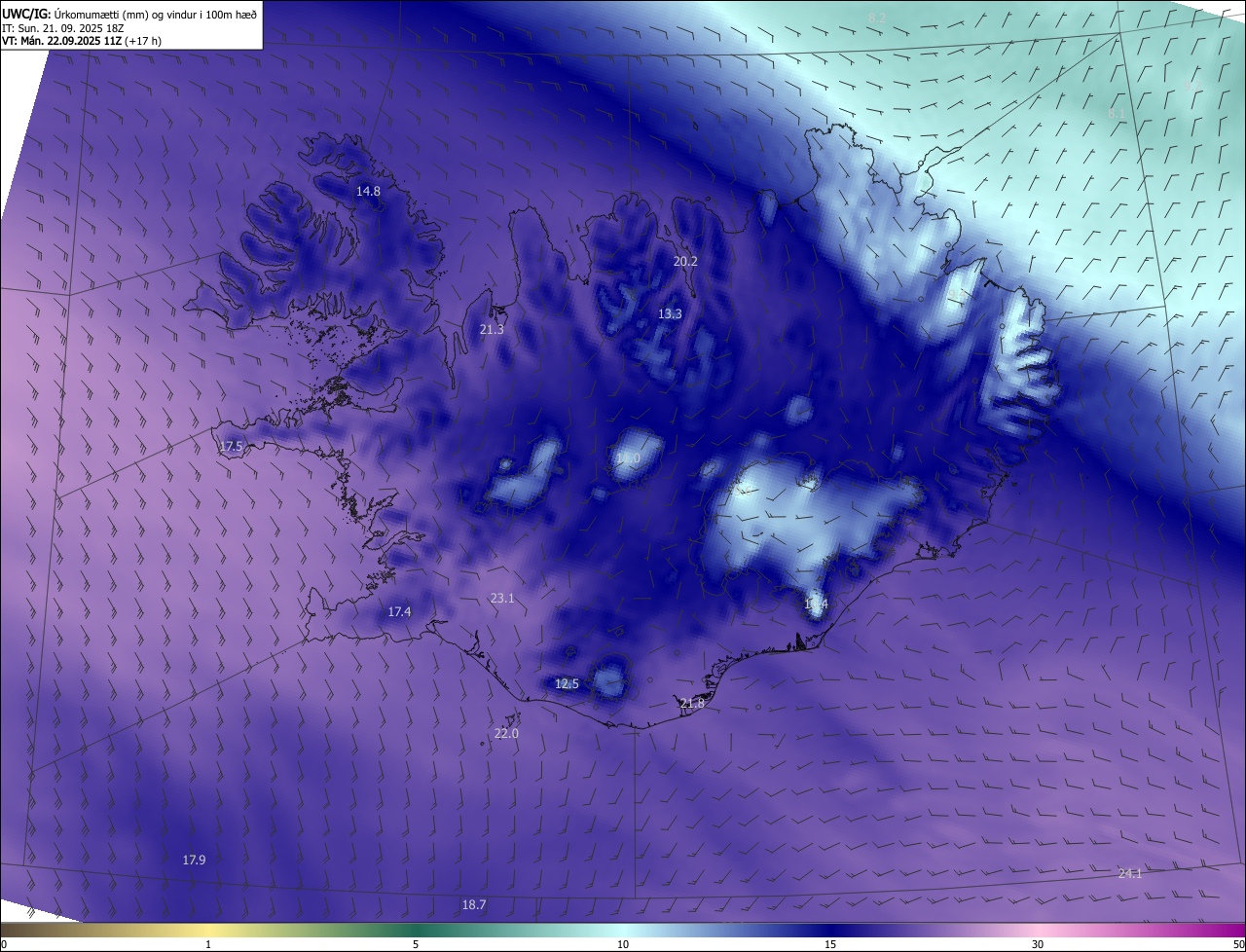This screenshot has width=1246, height=952.
Task: Click the colour scale label 1
Action: 209,945
